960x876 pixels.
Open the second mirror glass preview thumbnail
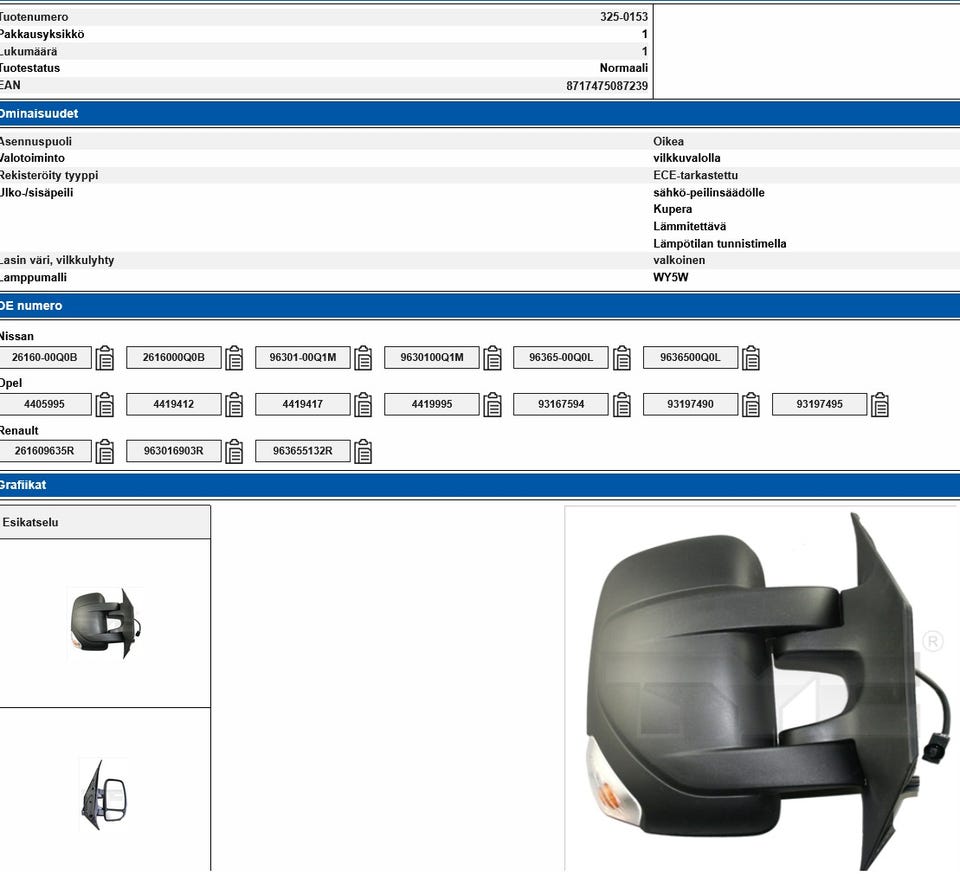104,795
